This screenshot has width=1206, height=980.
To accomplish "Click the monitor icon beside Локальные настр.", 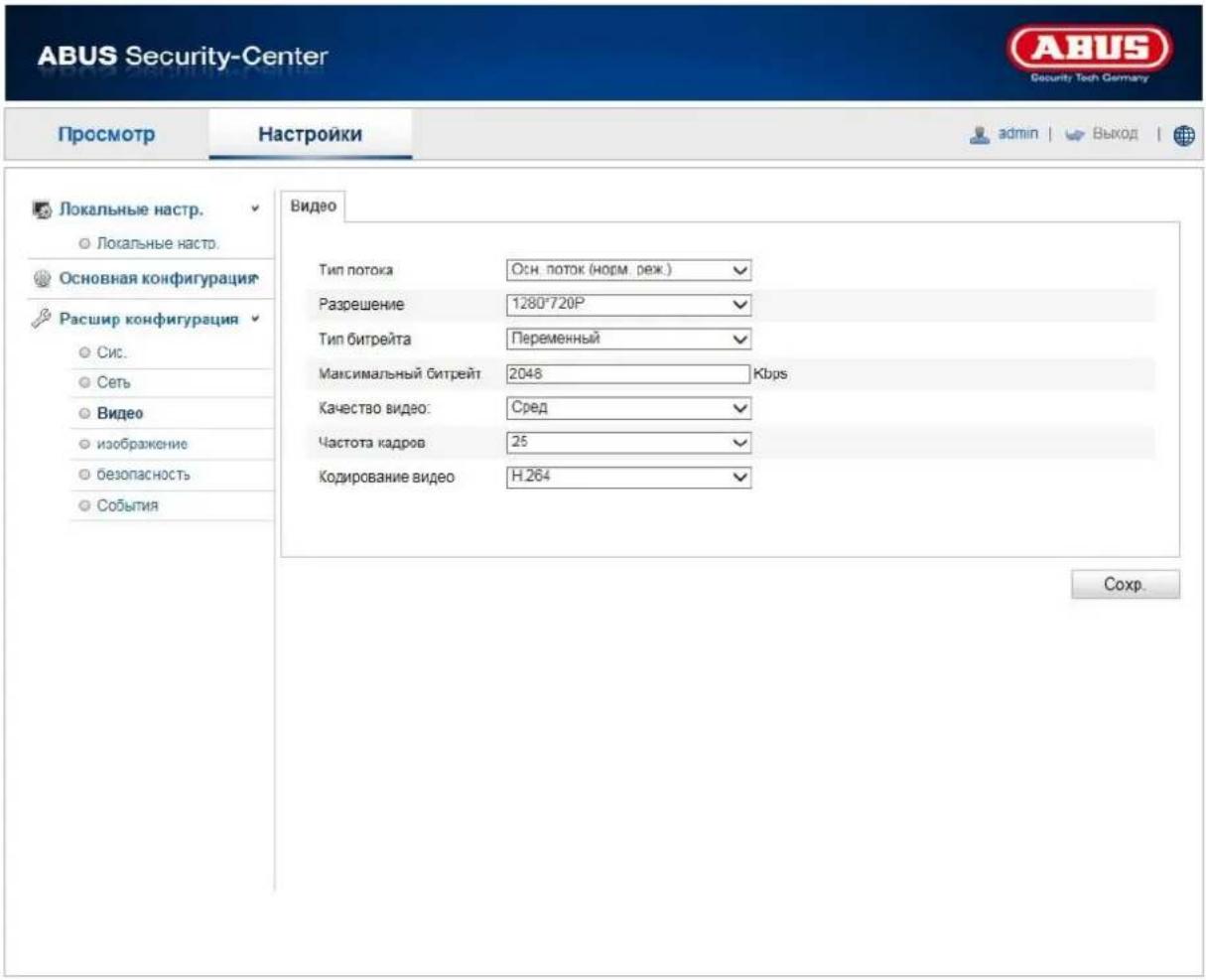I will coord(42,210).
